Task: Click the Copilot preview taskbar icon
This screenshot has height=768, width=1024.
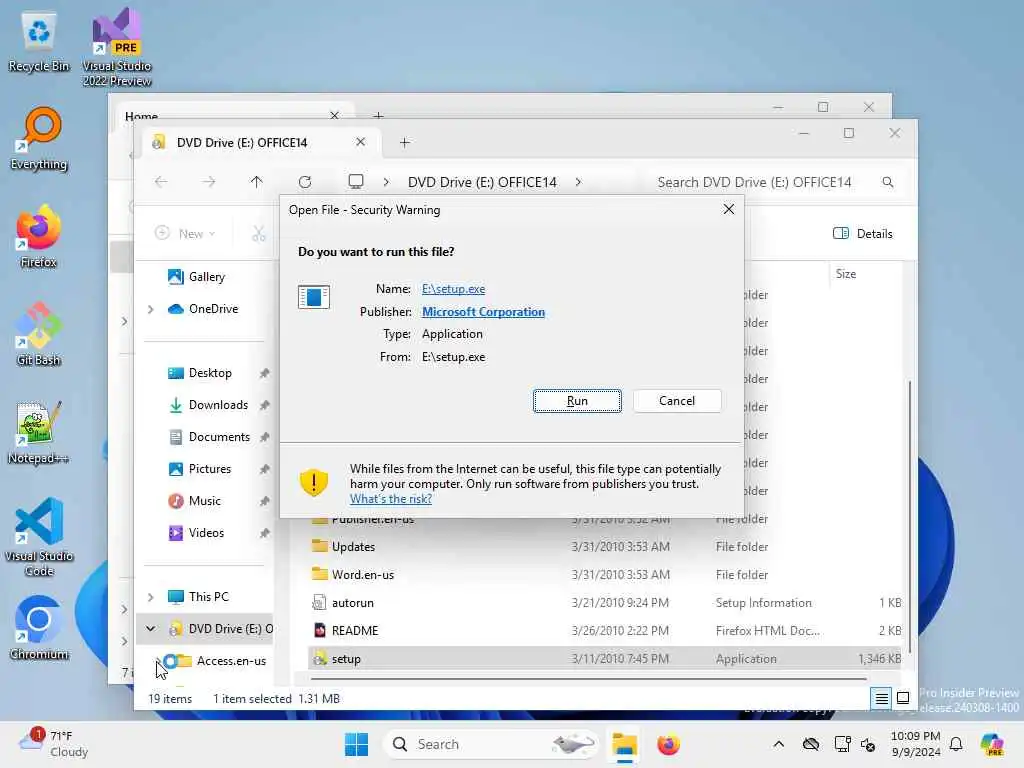Action: (x=992, y=744)
